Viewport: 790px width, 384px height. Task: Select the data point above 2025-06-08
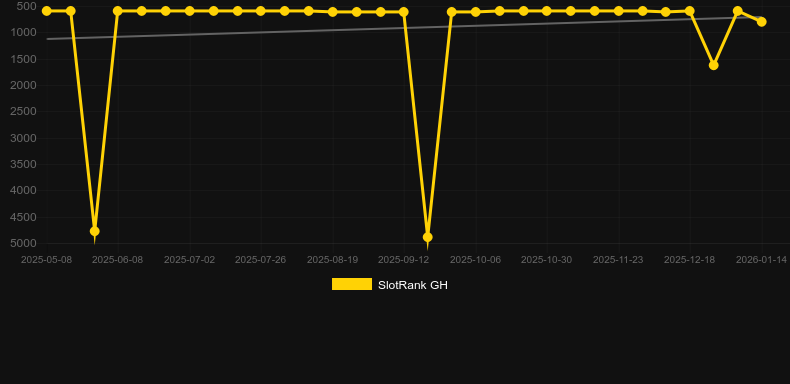[118, 11]
